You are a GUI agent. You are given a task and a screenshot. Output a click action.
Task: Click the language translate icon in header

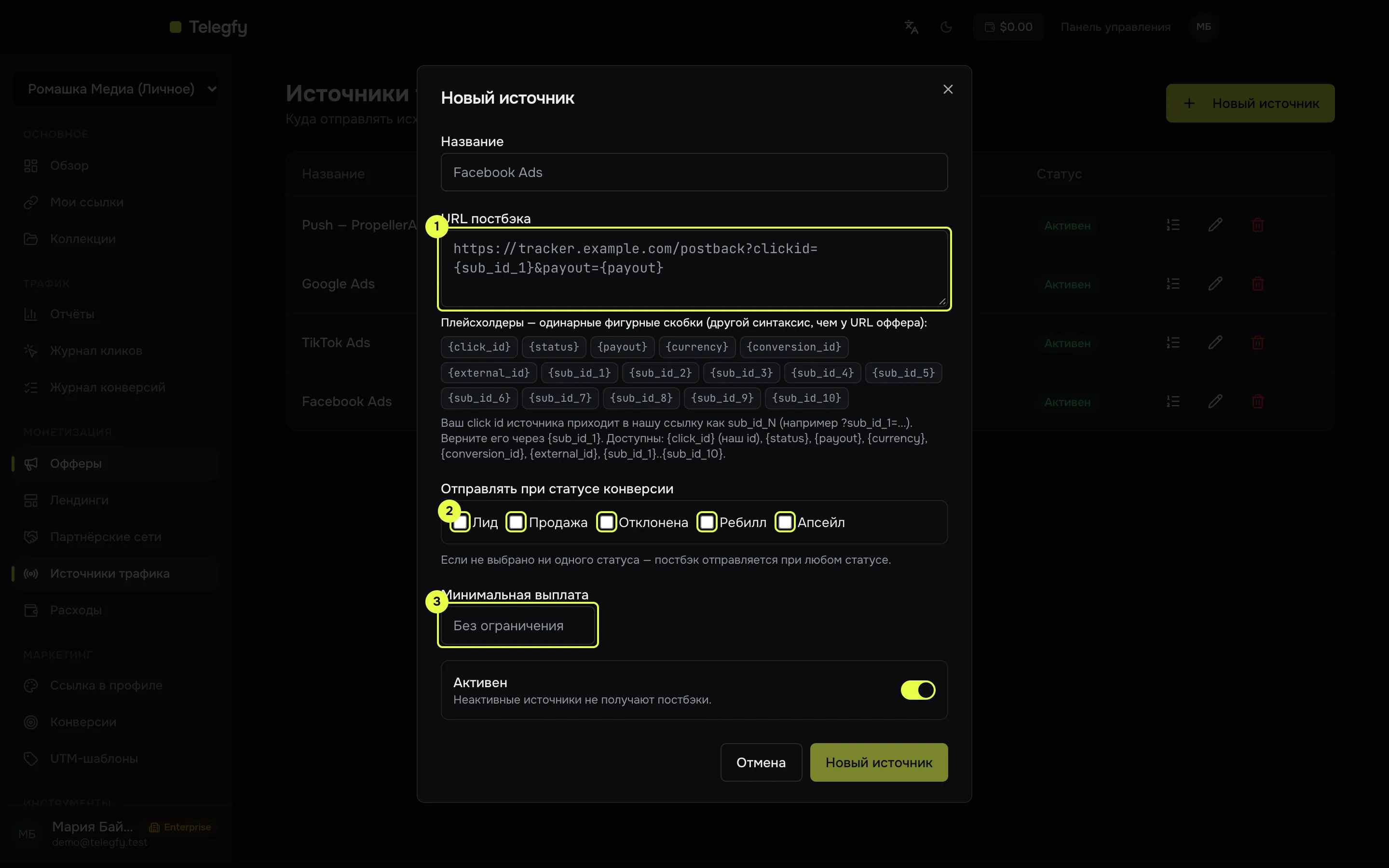click(x=912, y=27)
